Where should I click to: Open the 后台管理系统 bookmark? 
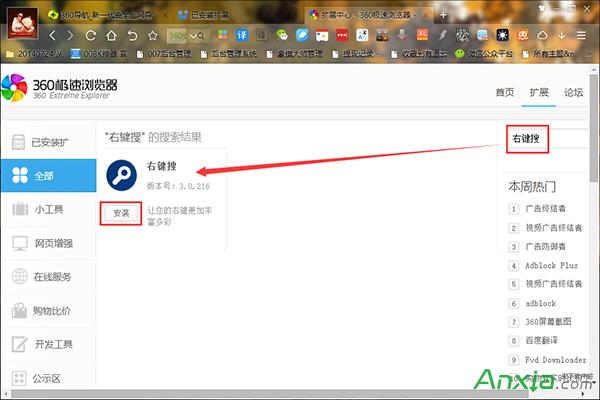click(x=230, y=54)
